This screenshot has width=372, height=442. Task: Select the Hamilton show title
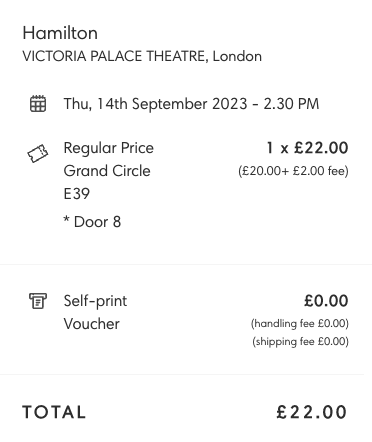pos(60,33)
